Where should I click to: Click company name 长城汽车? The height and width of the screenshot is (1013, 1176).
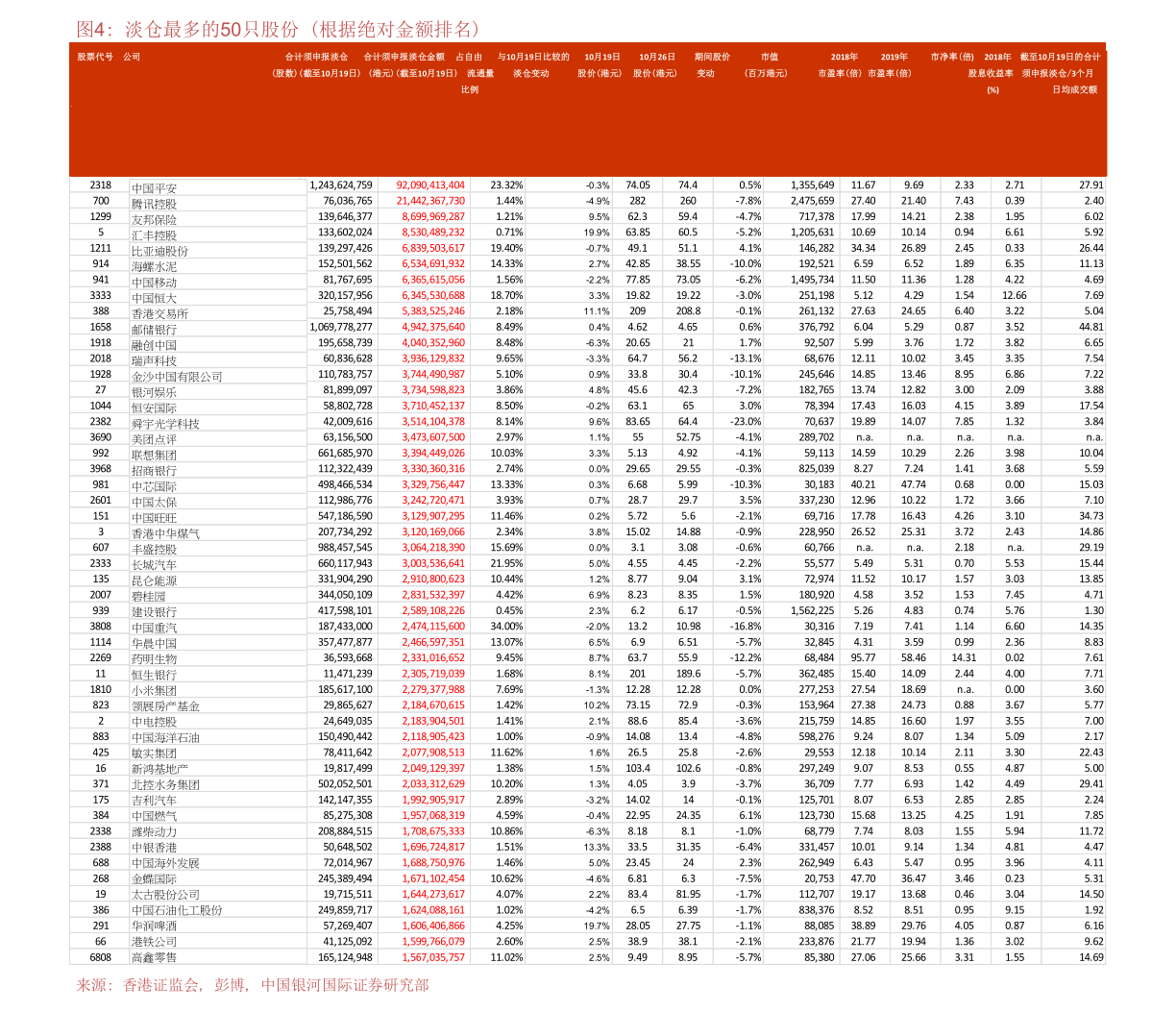point(155,565)
